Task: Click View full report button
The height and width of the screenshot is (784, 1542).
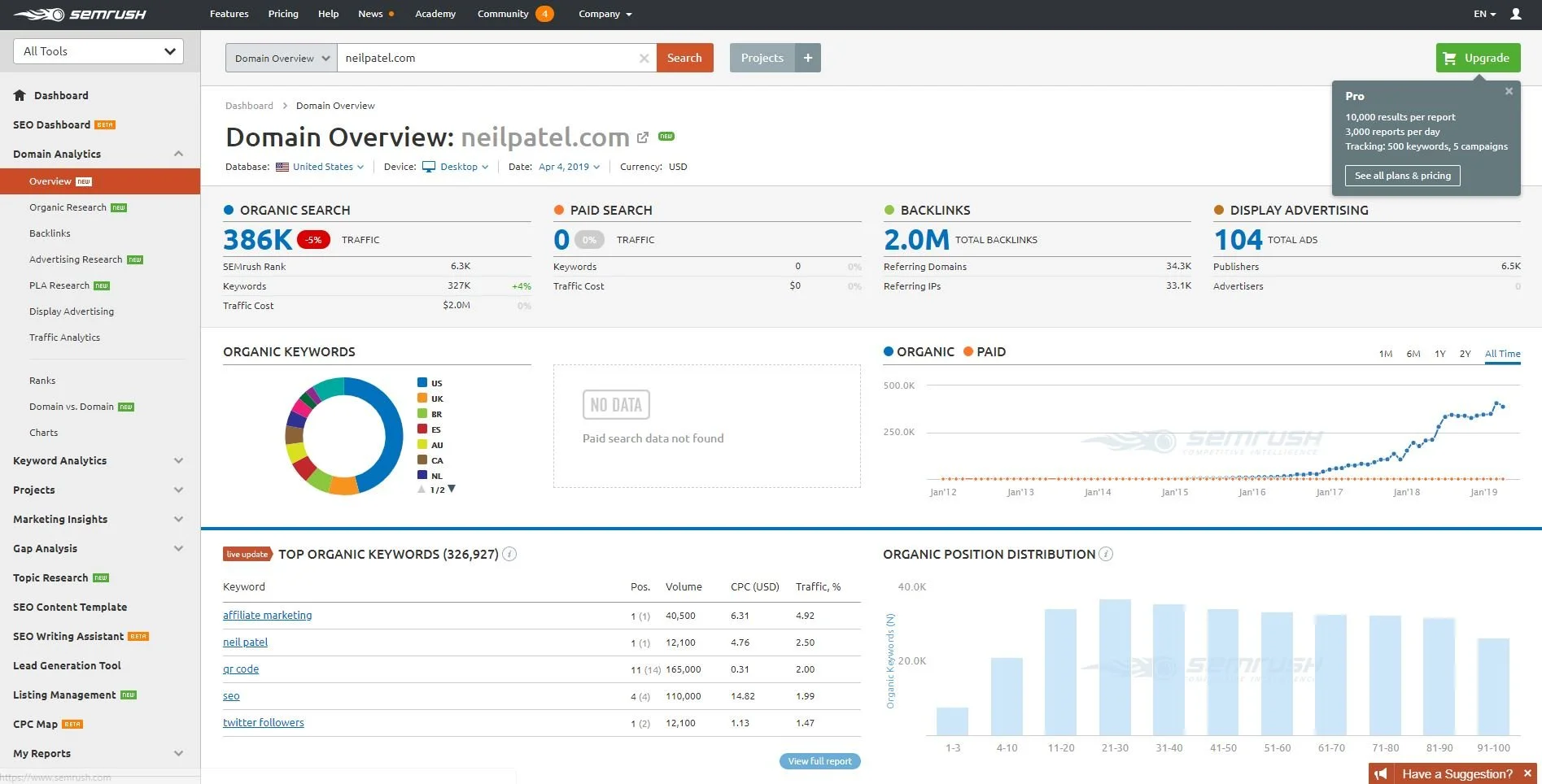Action: coord(819,761)
